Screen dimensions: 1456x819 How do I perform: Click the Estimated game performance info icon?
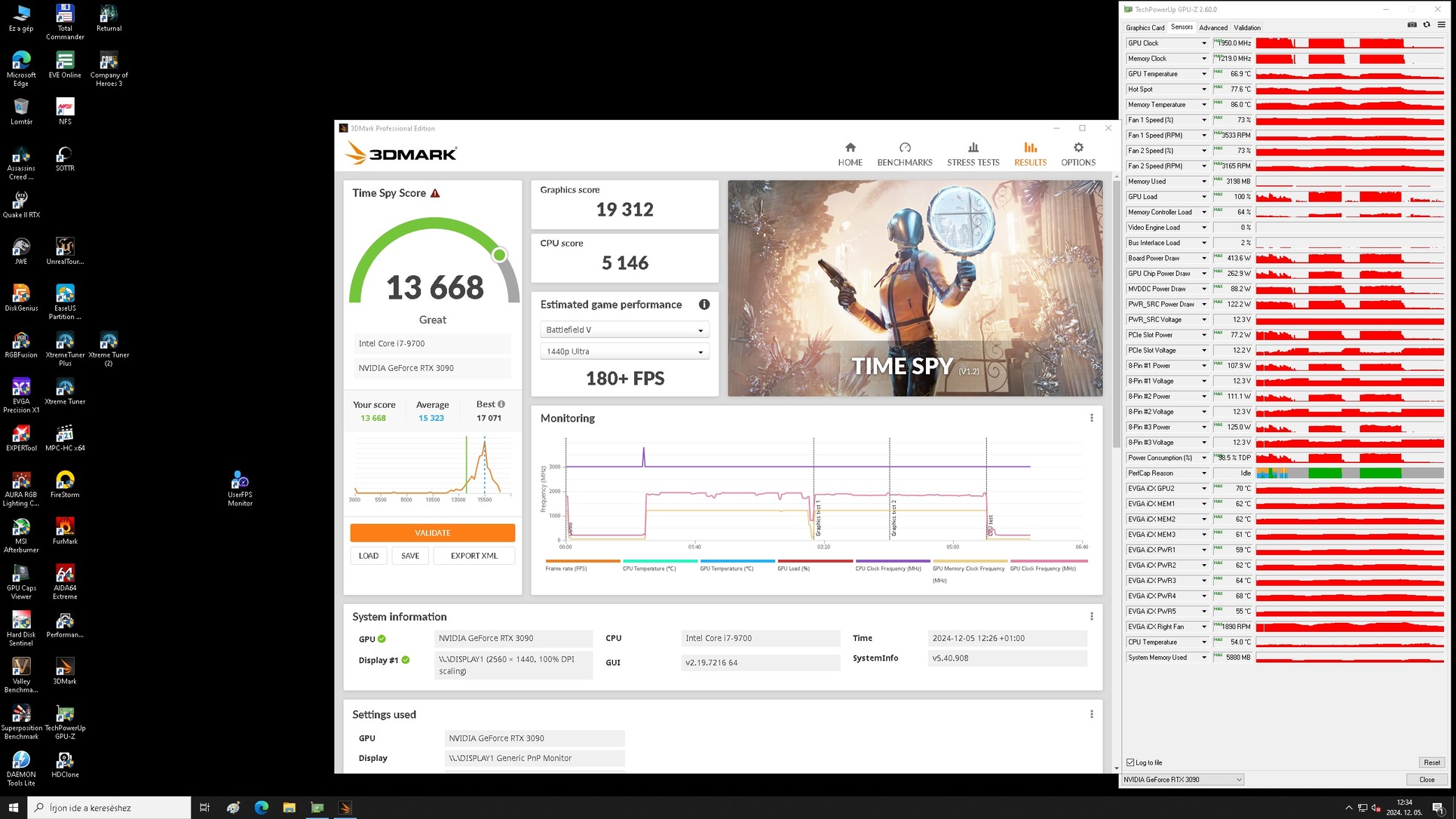click(x=703, y=305)
